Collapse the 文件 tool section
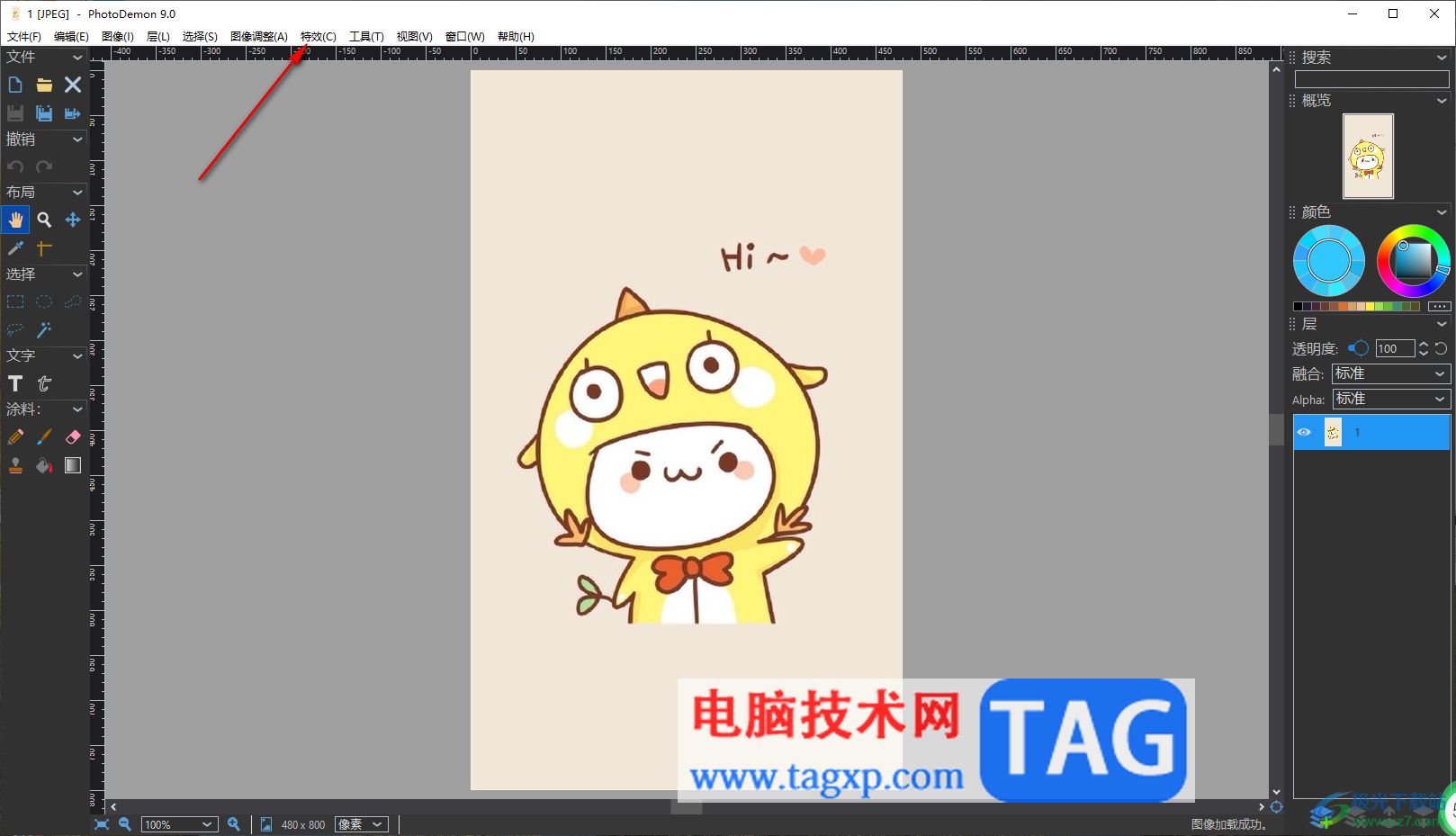1456x836 pixels. pyautogui.click(x=77, y=58)
